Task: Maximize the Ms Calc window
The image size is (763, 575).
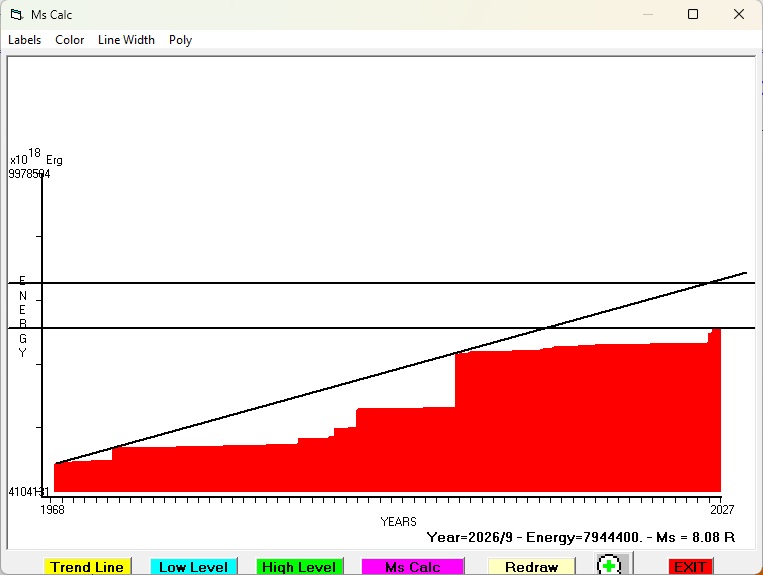Action: pyautogui.click(x=693, y=14)
